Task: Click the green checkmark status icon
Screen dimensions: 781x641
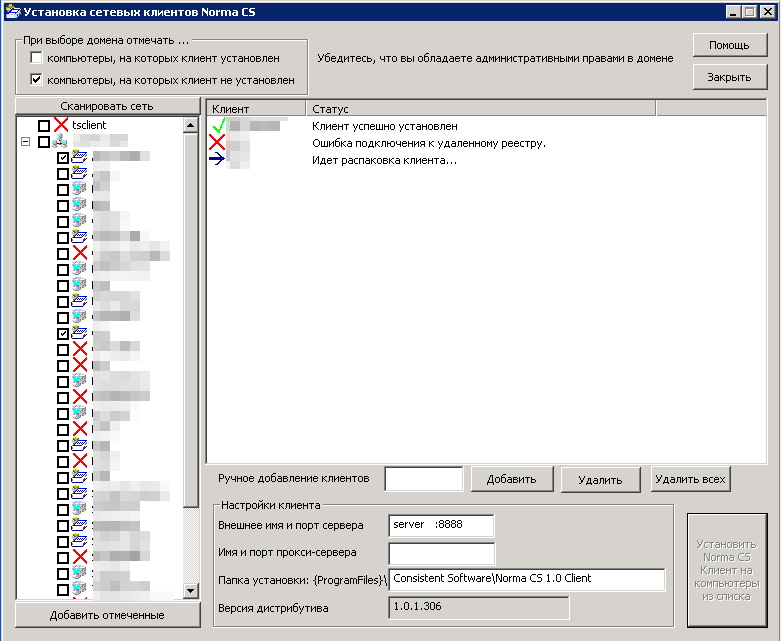Action: 218,126
